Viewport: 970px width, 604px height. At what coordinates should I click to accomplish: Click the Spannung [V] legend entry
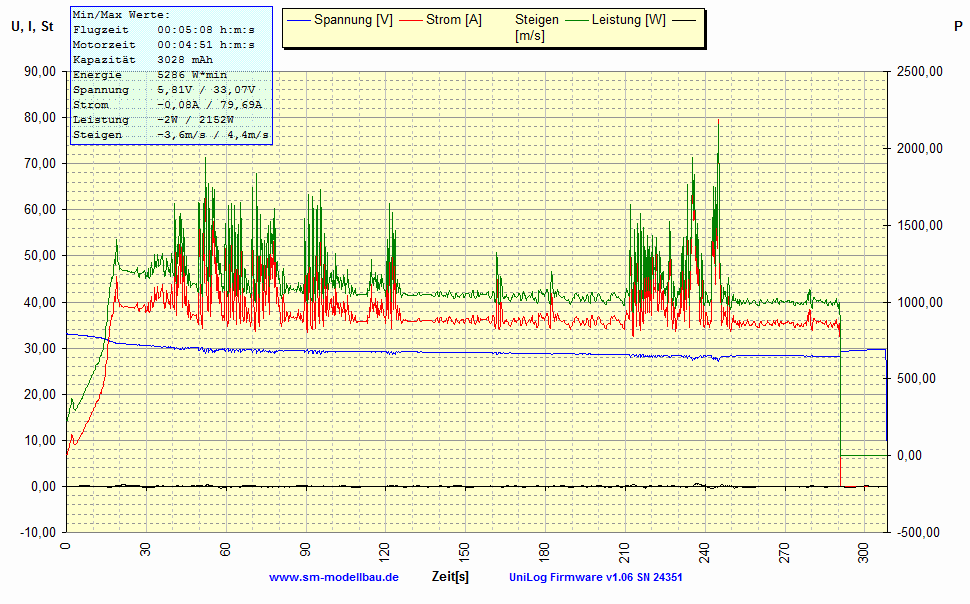353,20
